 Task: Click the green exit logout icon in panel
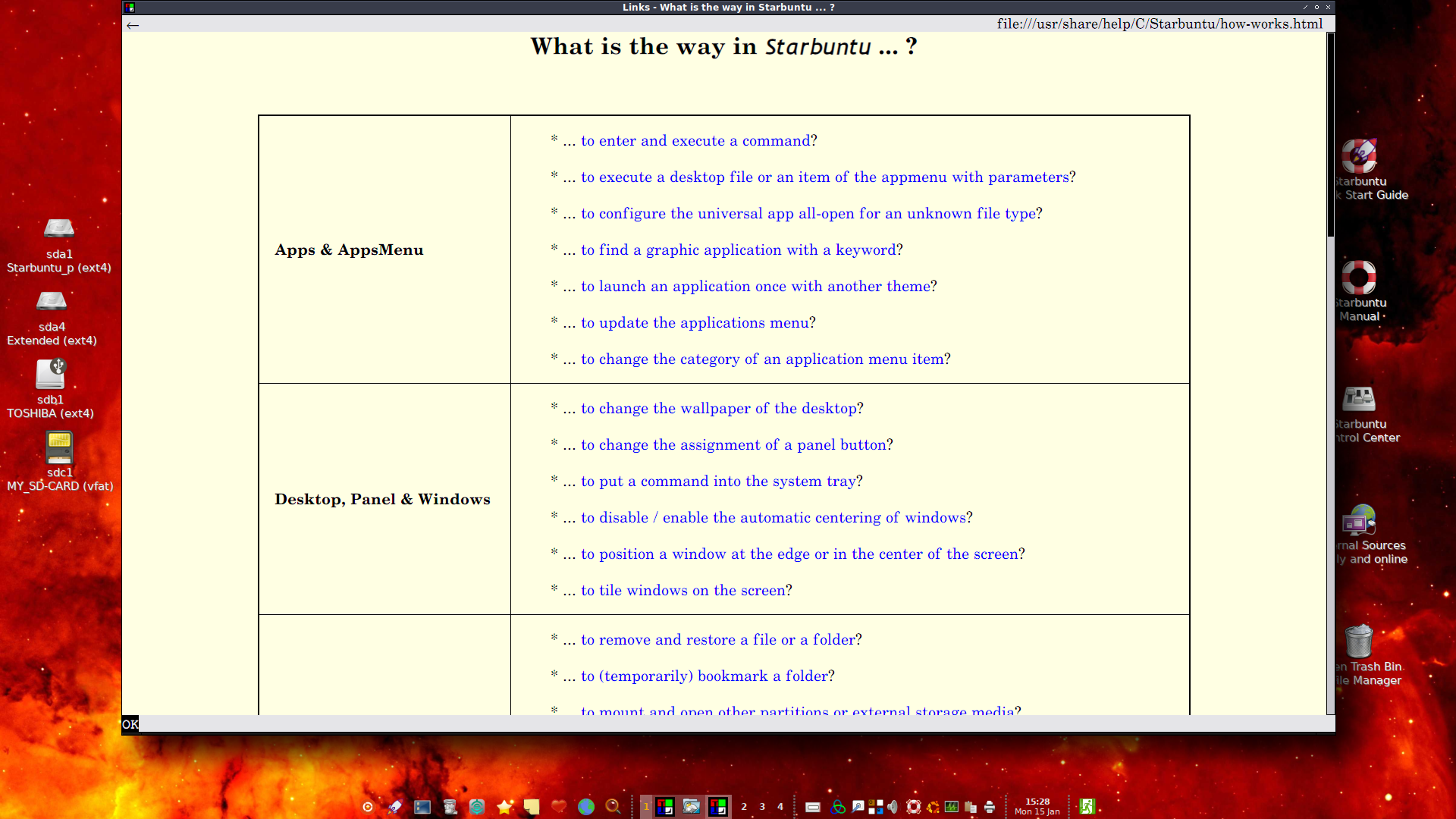click(1087, 807)
